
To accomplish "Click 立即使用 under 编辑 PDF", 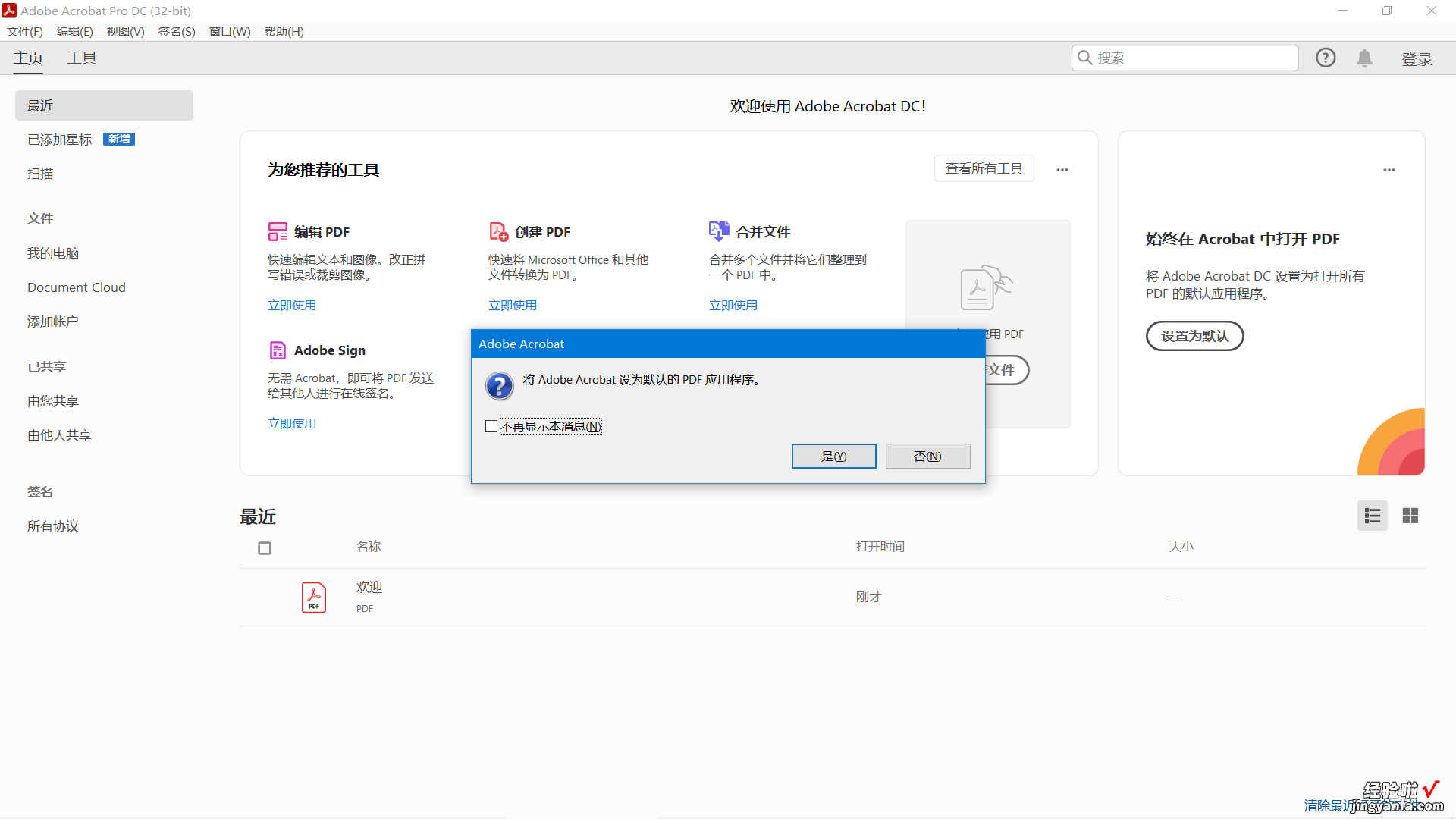I will pos(292,305).
